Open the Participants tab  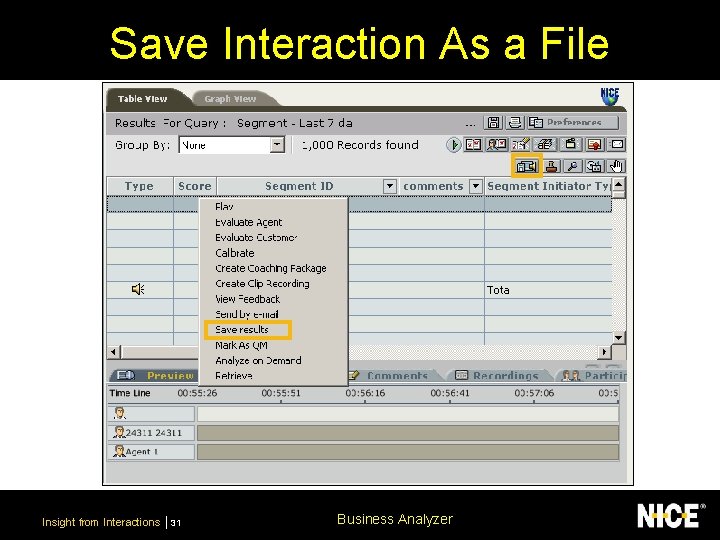tap(593, 376)
